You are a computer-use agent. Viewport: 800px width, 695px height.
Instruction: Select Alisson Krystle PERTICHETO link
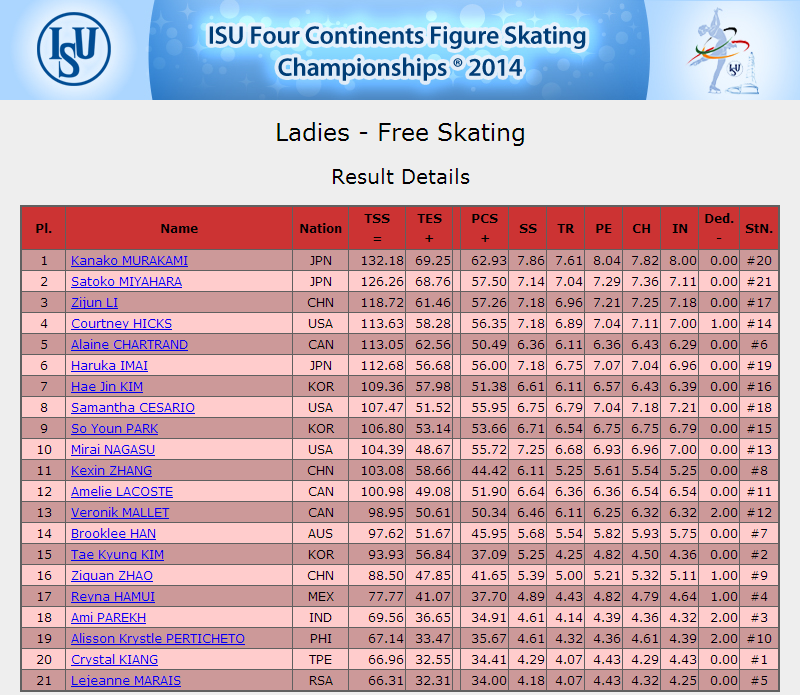[x=158, y=638]
